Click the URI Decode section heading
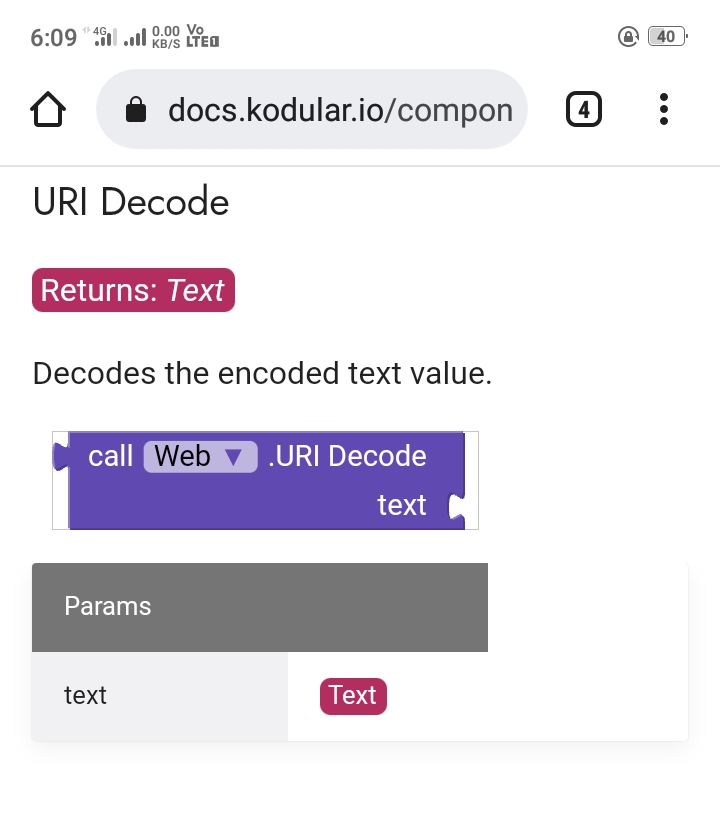Image resolution: width=720 pixels, height=820 pixels. pyautogui.click(x=131, y=202)
